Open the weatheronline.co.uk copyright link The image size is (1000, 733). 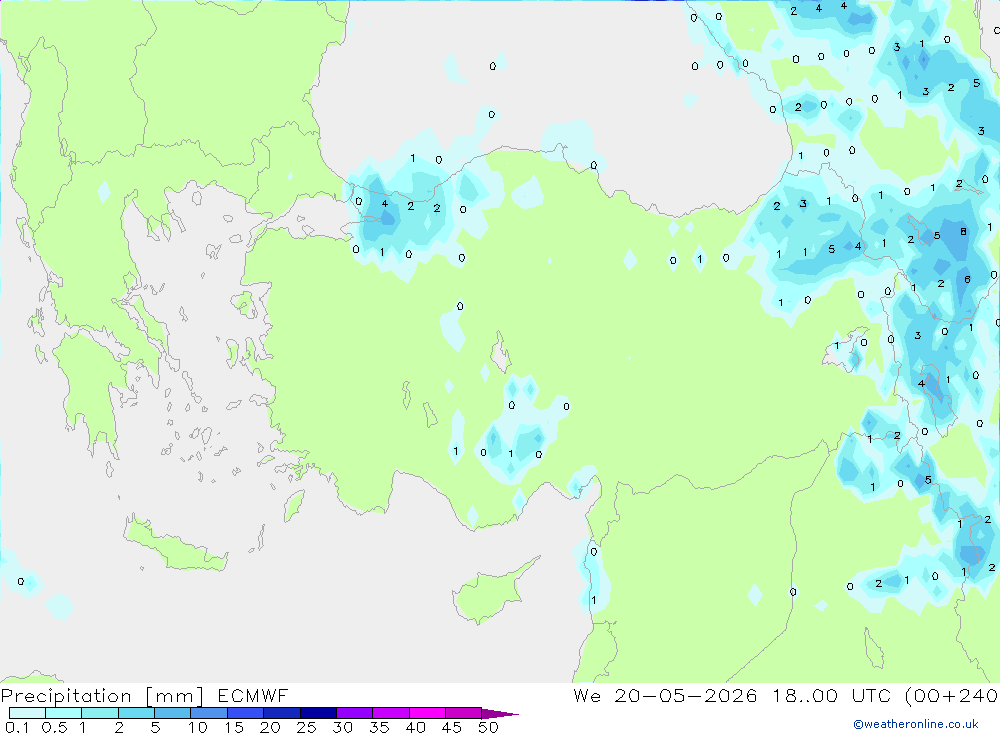click(916, 724)
